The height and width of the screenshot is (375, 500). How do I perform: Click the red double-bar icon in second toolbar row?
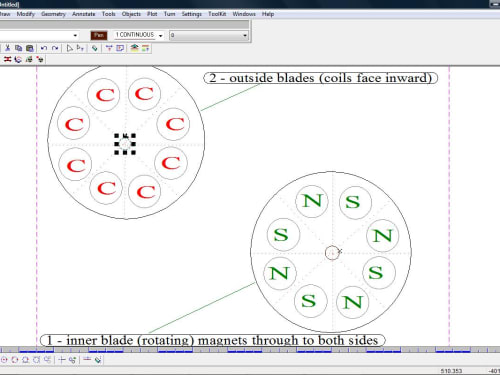[7, 59]
